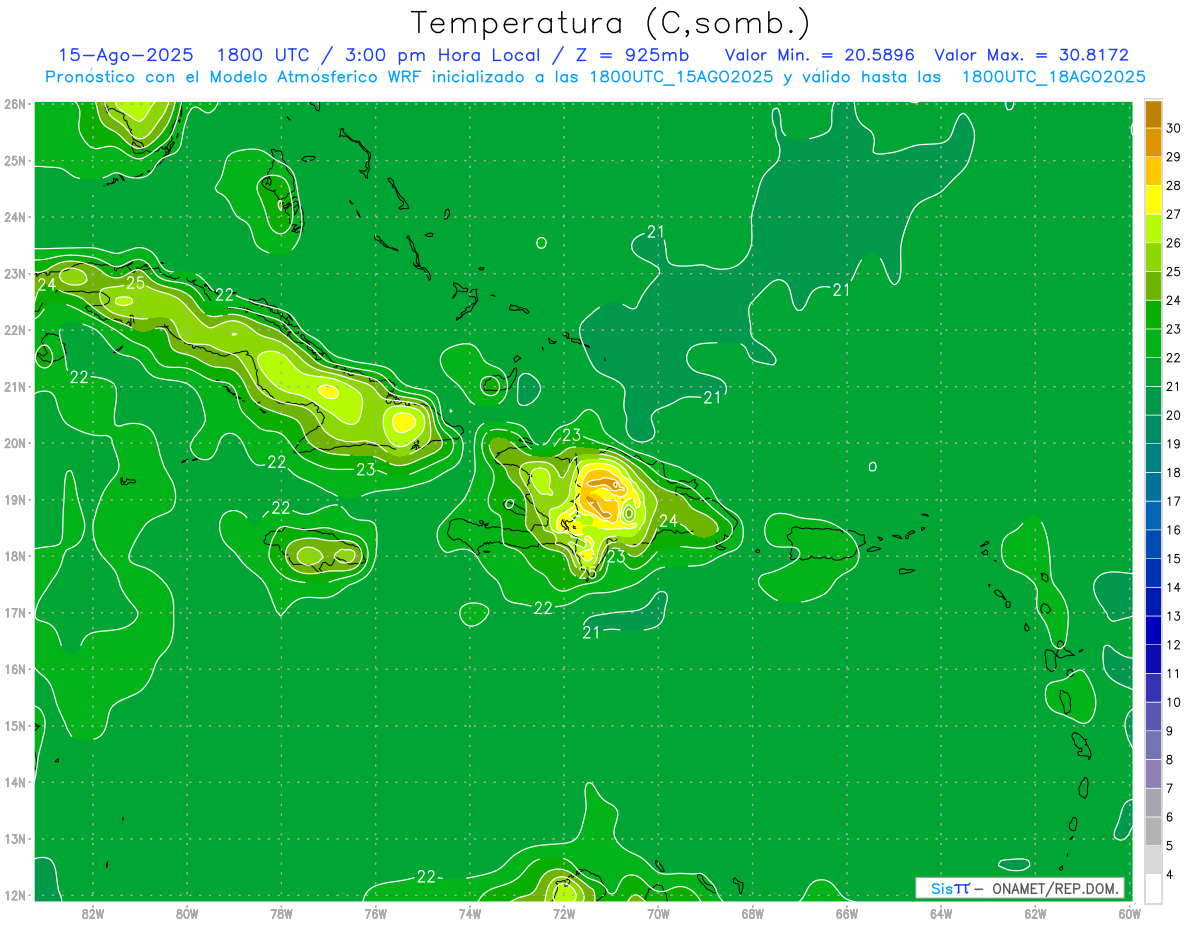Image resolution: width=1200 pixels, height=927 pixels.
Task: Click the '23N' latitude axis label
Action: coord(15,273)
